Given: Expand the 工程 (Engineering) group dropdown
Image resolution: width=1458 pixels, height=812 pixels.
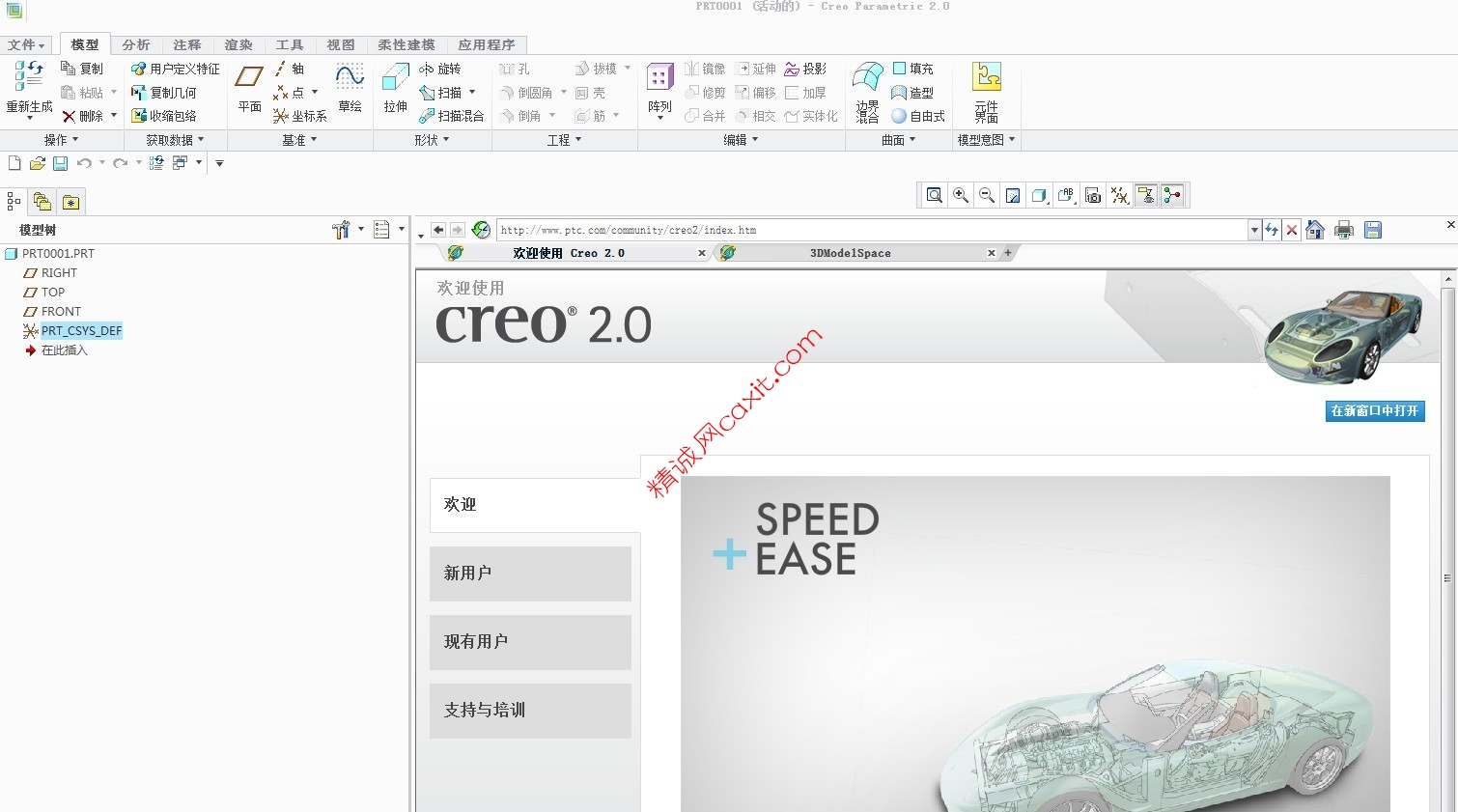Looking at the screenshot, I should (x=564, y=140).
